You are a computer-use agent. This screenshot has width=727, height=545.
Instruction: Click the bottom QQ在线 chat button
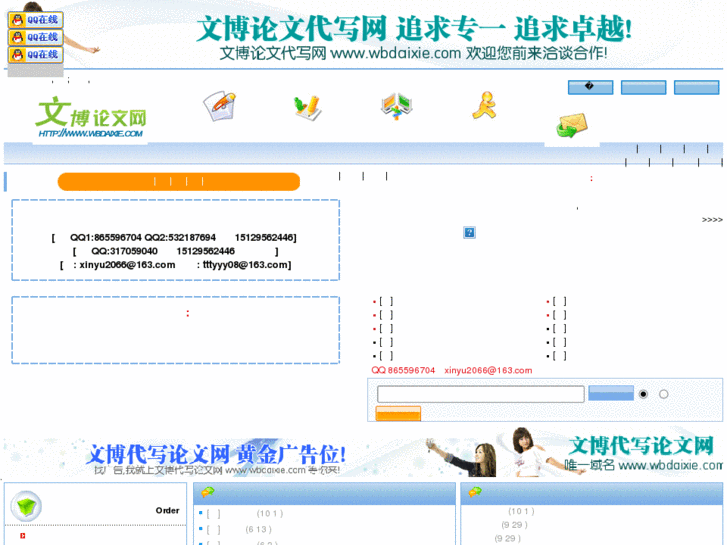point(35,55)
